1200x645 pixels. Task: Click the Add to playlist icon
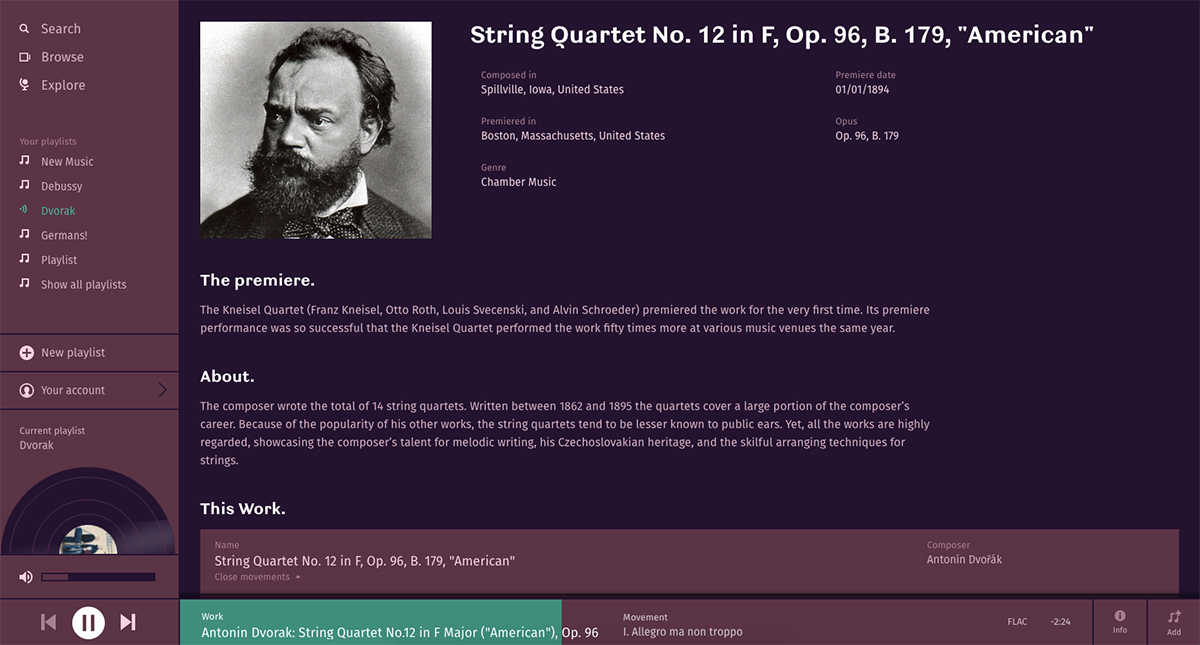(x=1174, y=616)
